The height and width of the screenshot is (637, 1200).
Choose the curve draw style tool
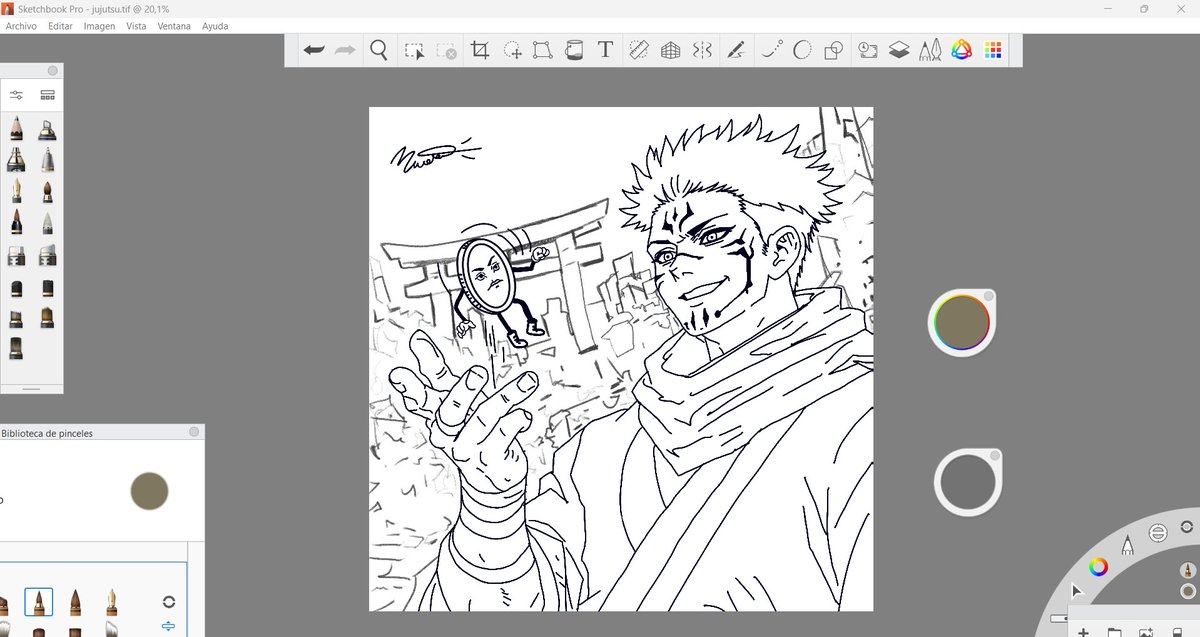tap(771, 50)
